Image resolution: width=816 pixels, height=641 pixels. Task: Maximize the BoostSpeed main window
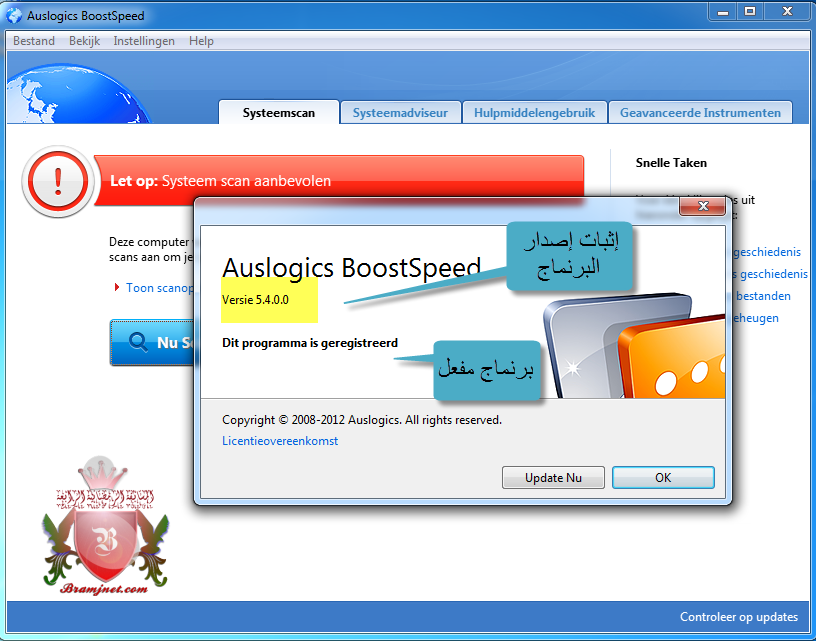click(x=750, y=11)
